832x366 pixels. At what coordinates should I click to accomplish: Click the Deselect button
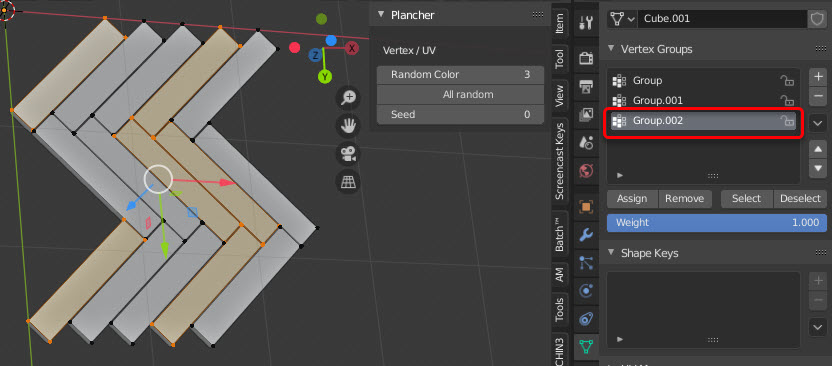(800, 198)
